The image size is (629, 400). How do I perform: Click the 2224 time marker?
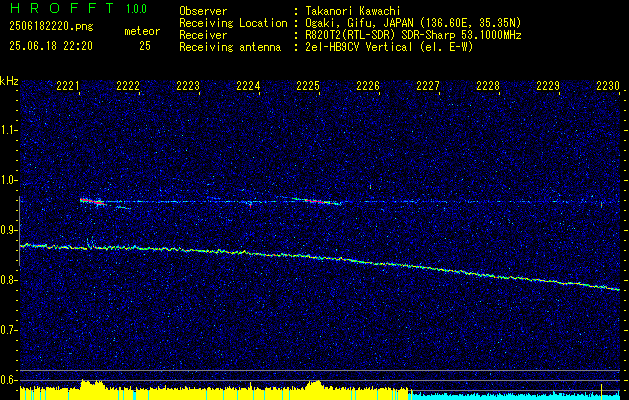tap(248, 85)
